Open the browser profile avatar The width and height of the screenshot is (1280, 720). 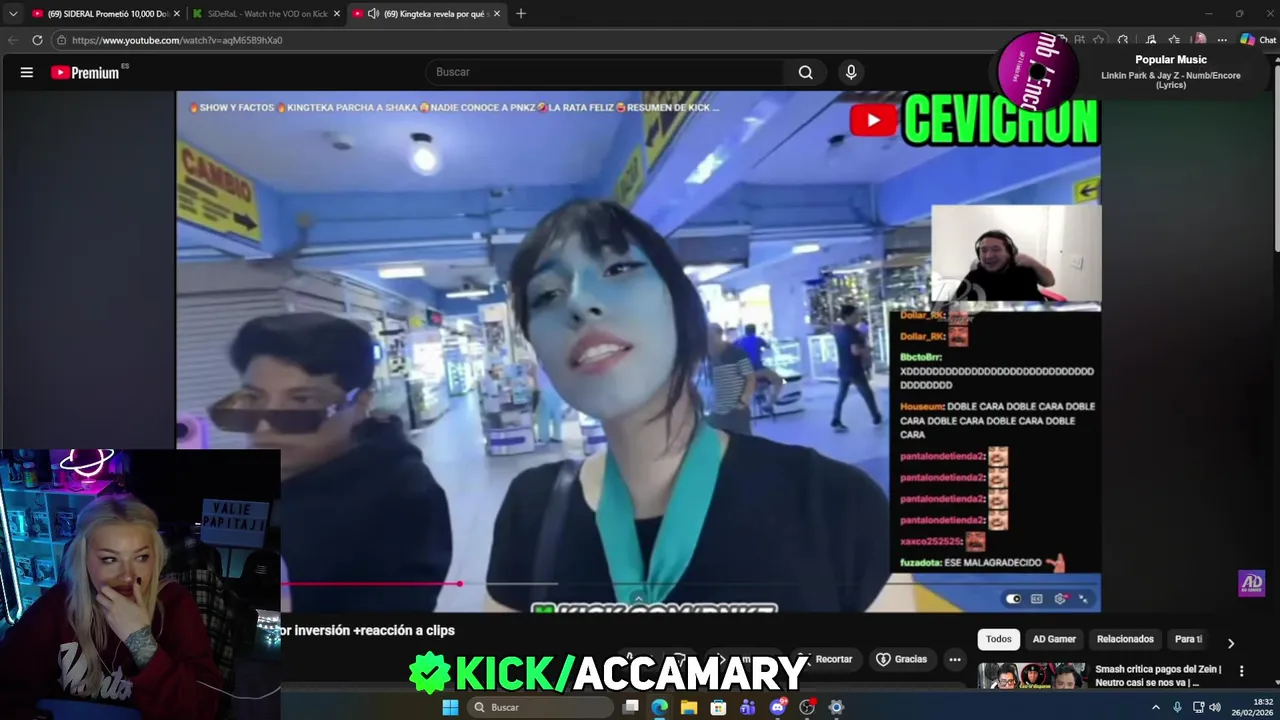click(1199, 40)
